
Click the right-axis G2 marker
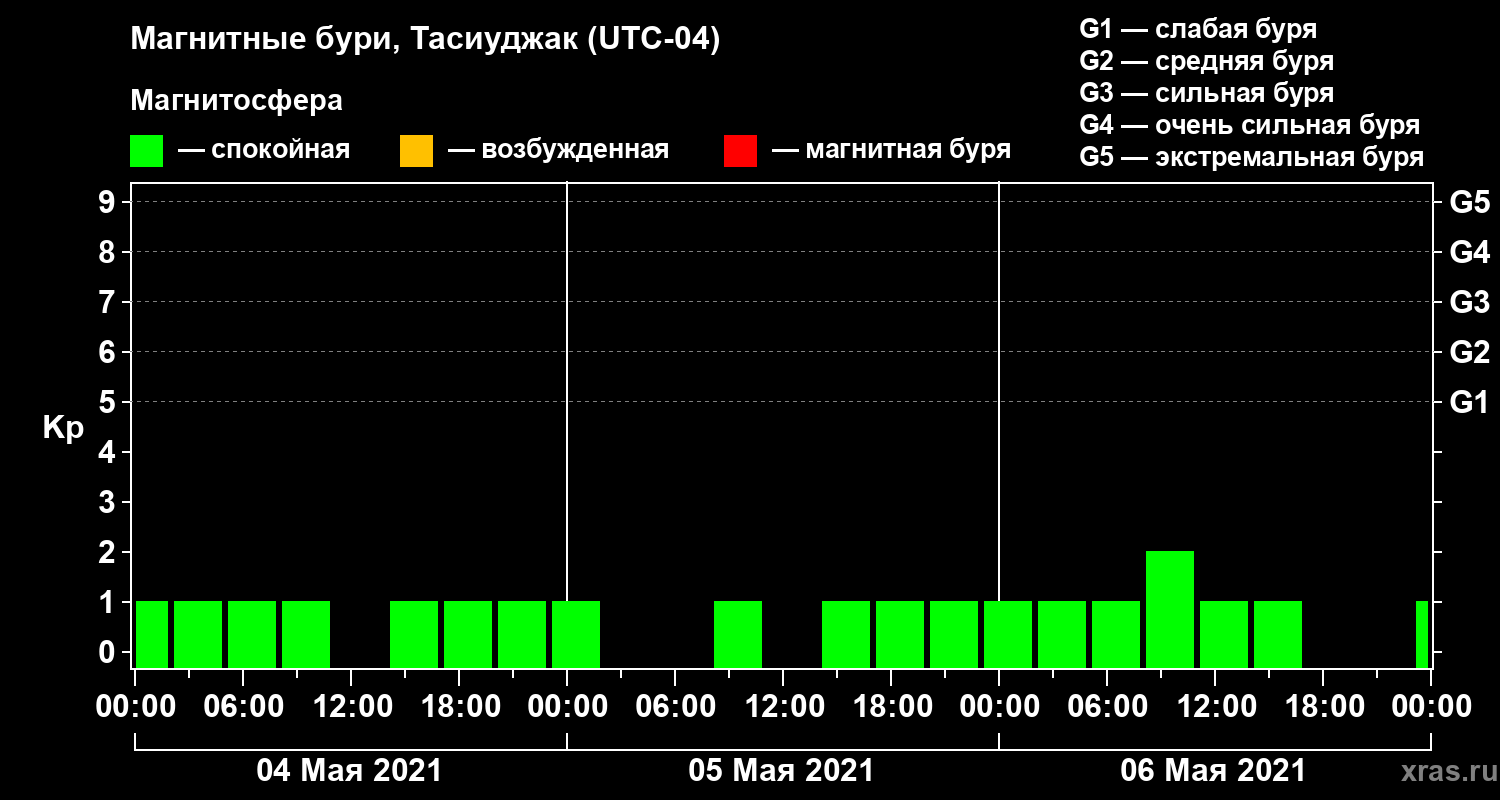coord(1469,352)
